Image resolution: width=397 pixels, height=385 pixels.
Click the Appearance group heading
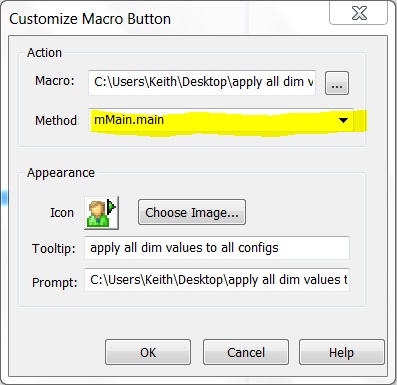click(61, 173)
